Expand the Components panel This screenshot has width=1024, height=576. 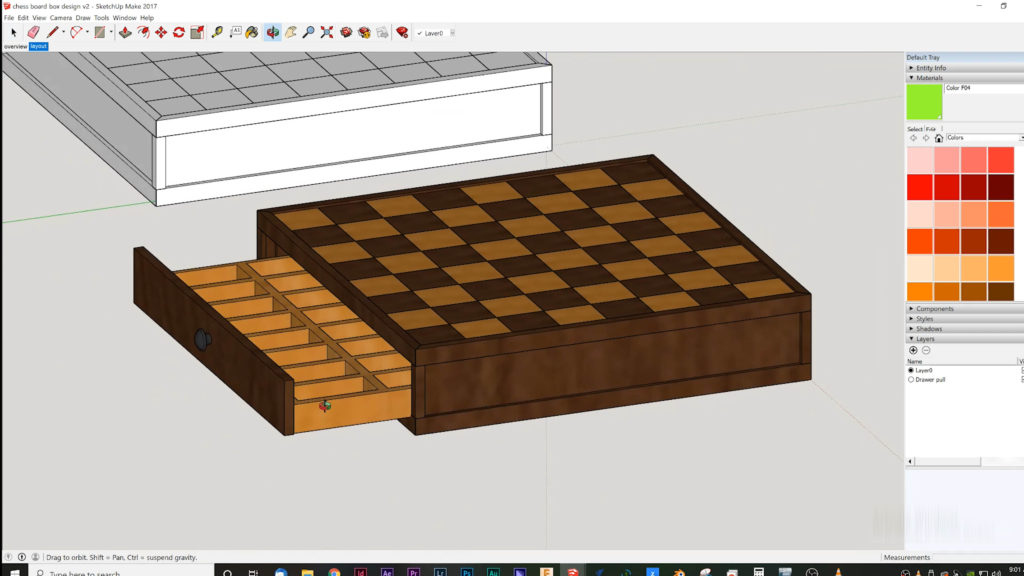click(965, 308)
